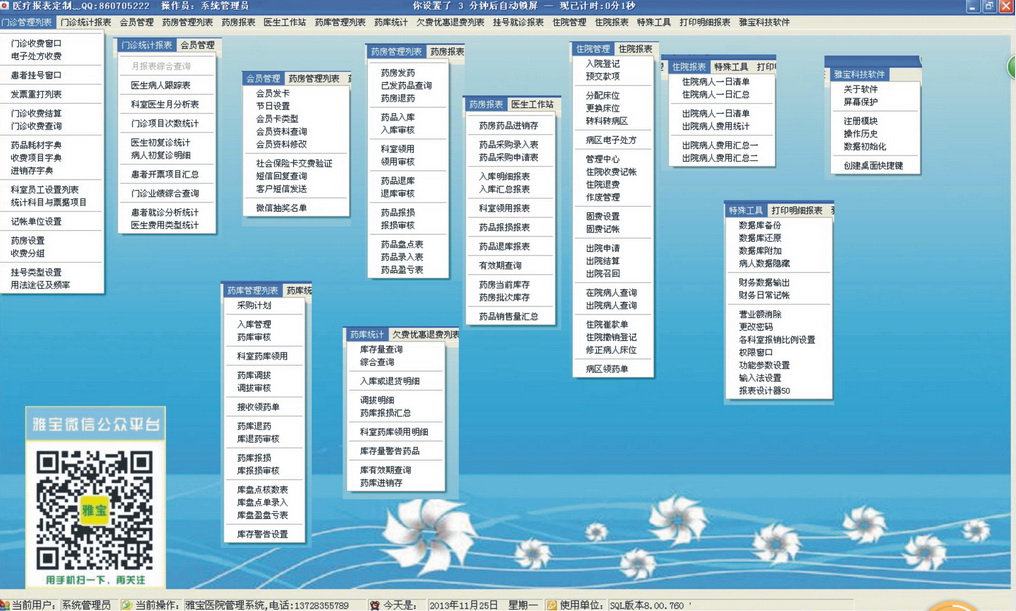The width and height of the screenshot is (1016, 611).
Task: Select 会员发卡 entry
Action: pyautogui.click(x=273, y=93)
